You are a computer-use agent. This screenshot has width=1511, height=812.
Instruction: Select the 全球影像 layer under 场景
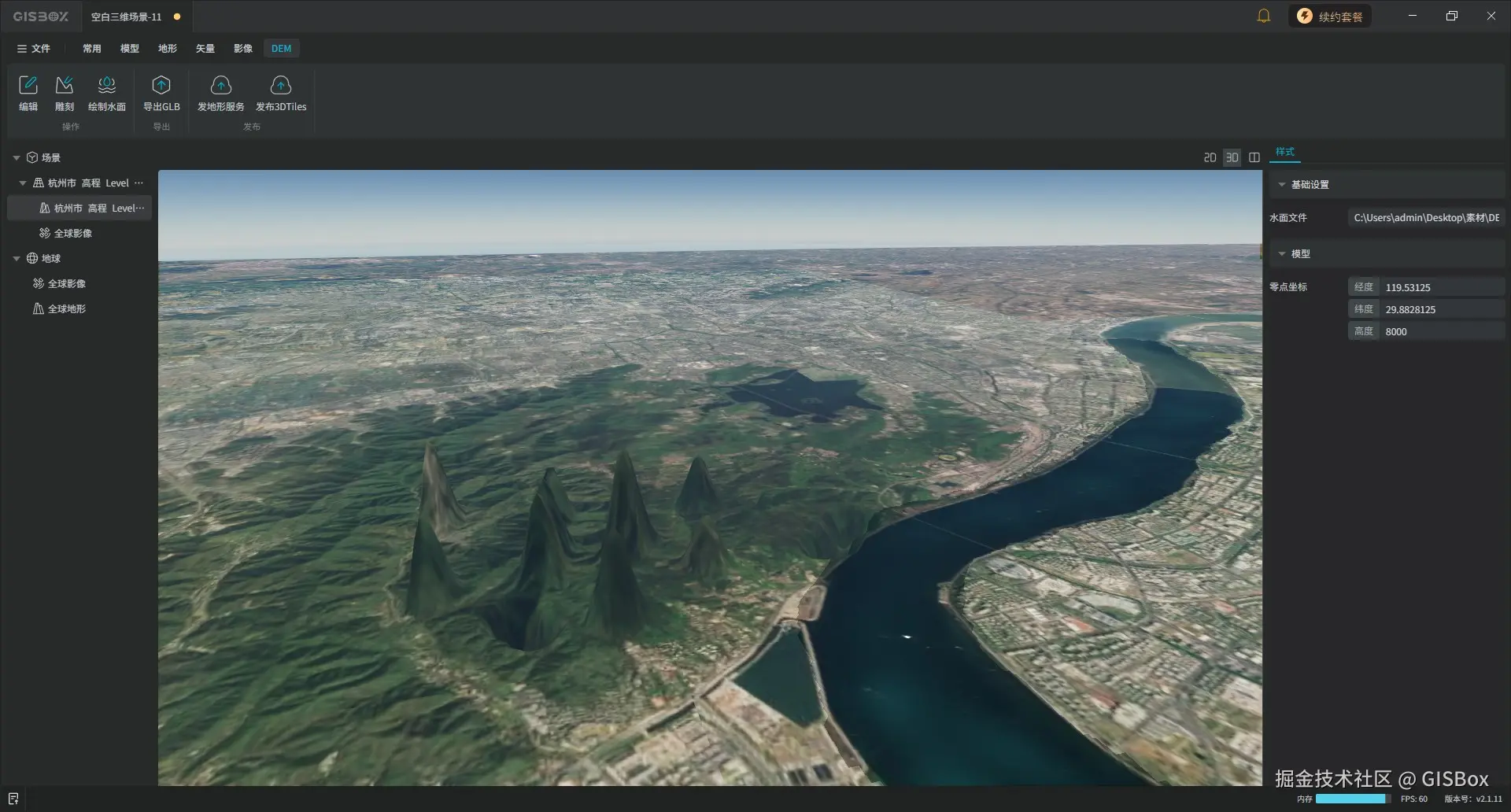pos(71,233)
